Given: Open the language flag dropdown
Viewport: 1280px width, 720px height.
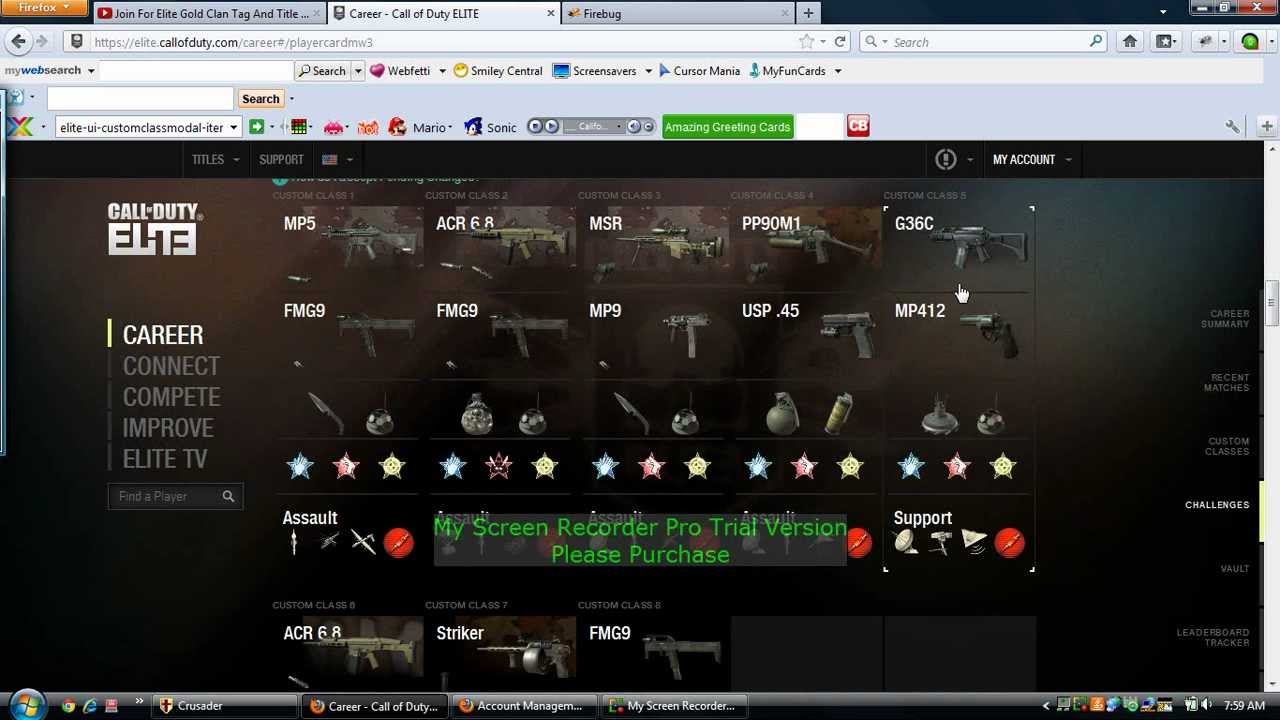Looking at the screenshot, I should (x=338, y=159).
